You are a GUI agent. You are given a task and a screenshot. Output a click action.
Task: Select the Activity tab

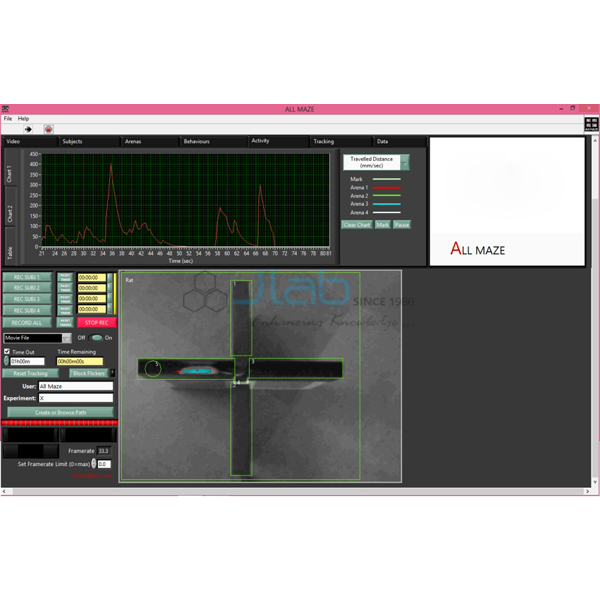click(278, 141)
